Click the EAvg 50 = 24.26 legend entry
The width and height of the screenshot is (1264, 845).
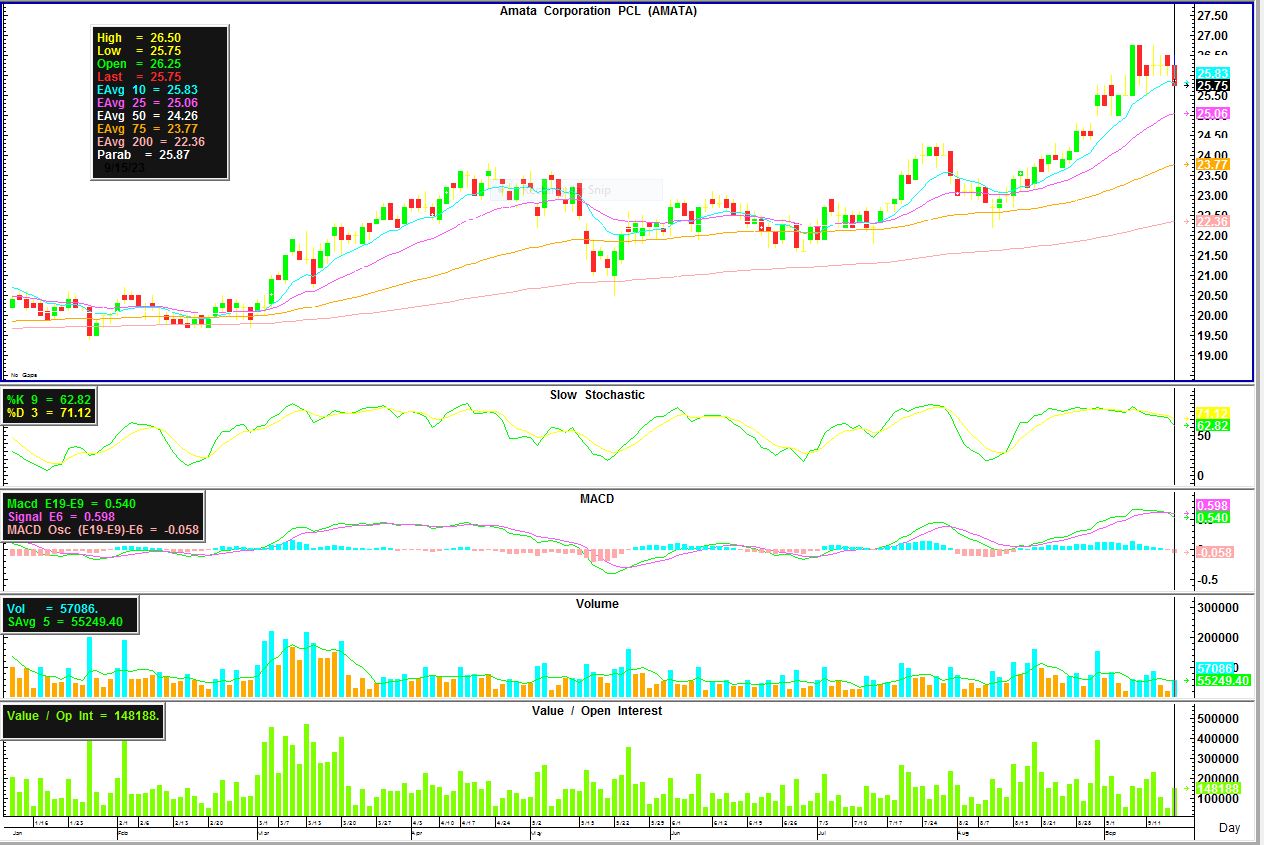click(146, 116)
